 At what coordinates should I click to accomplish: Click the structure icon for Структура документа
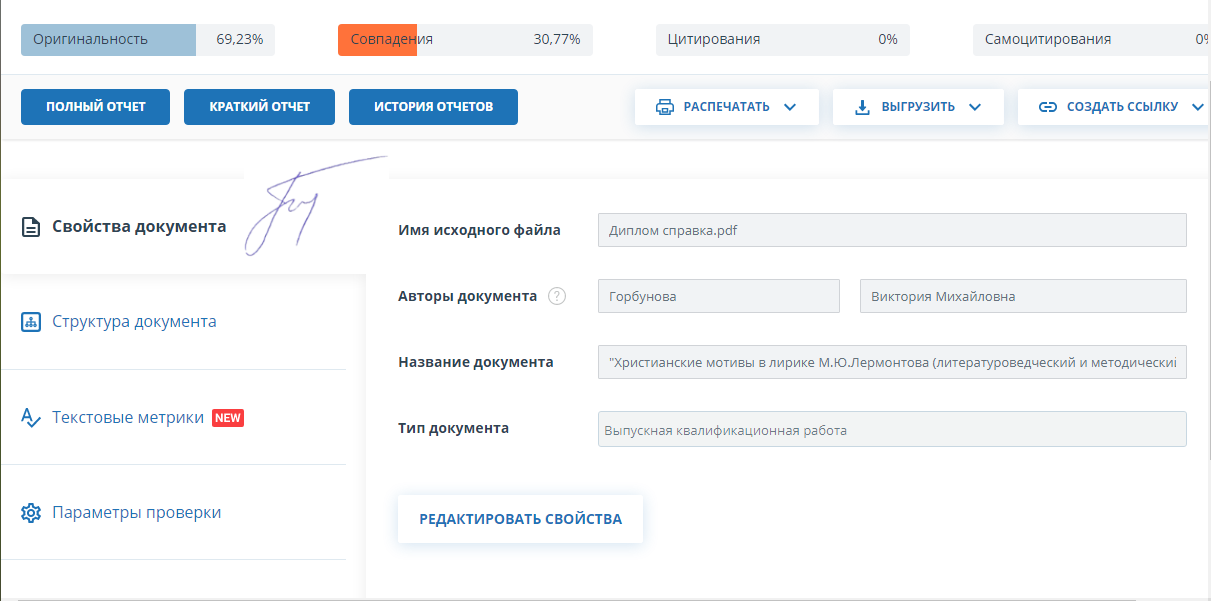click(31, 322)
